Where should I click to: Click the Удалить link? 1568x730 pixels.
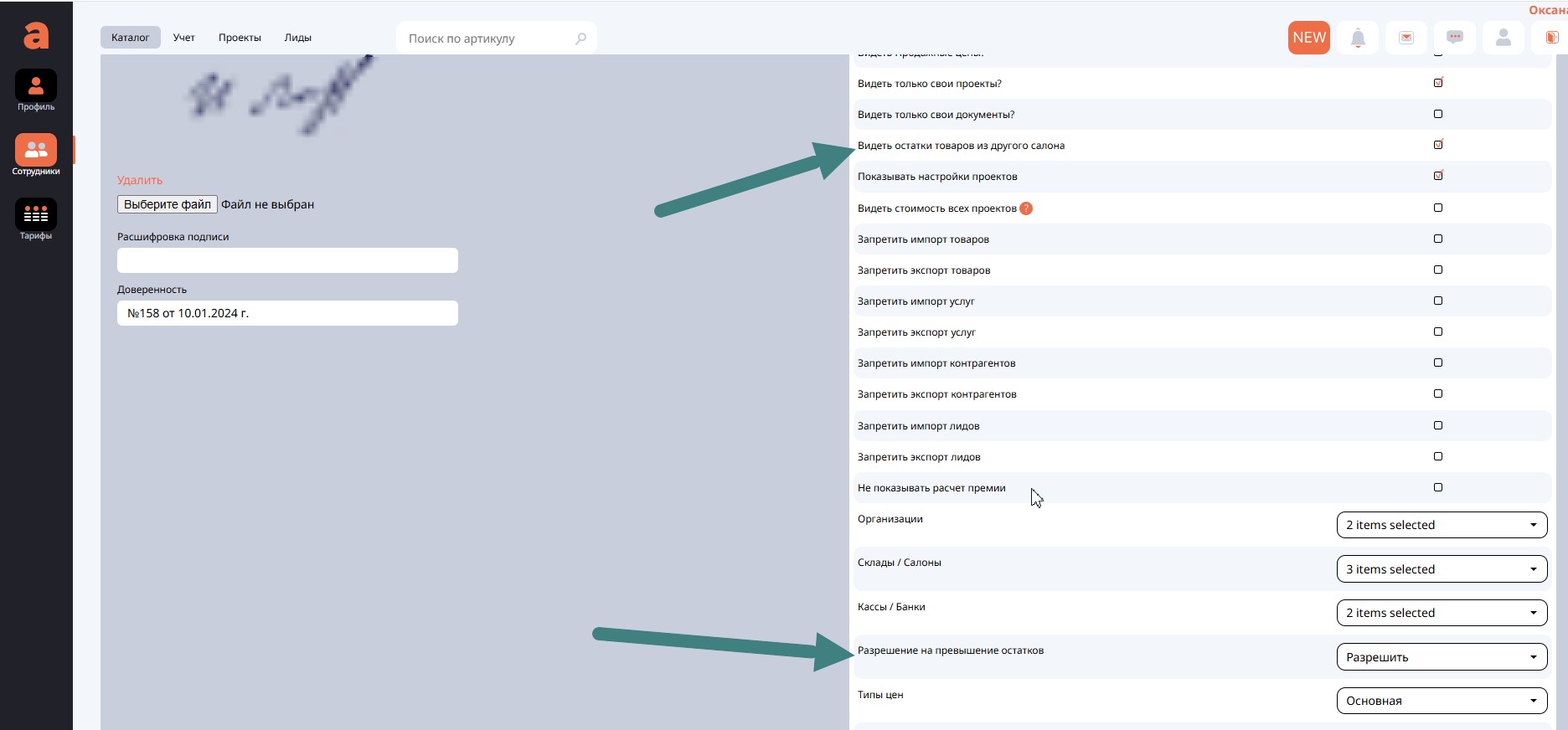coord(140,180)
